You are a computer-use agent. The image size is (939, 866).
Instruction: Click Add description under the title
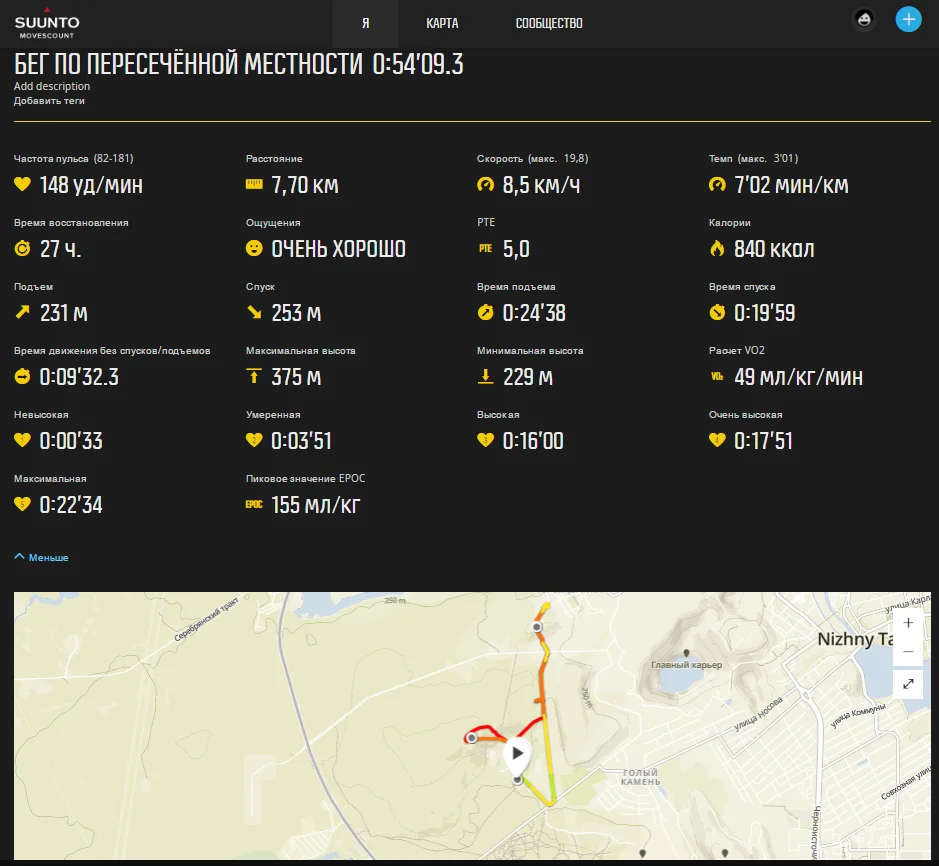pyautogui.click(x=52, y=86)
